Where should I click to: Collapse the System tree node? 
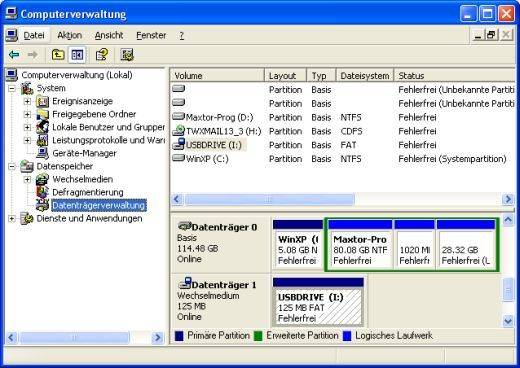click(x=12, y=88)
